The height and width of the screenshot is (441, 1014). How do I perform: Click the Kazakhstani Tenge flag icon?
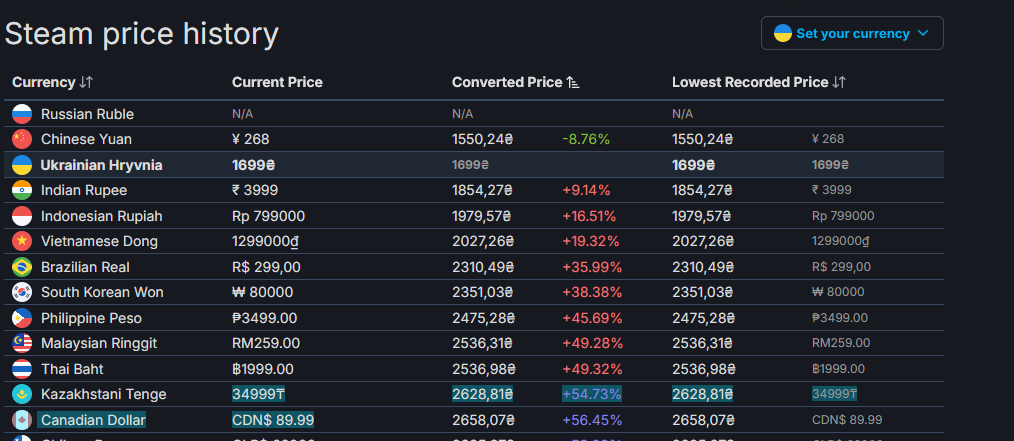(x=22, y=394)
